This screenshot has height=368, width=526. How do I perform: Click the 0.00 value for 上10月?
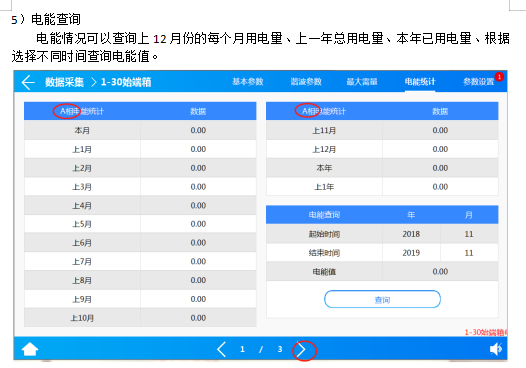tap(198, 318)
